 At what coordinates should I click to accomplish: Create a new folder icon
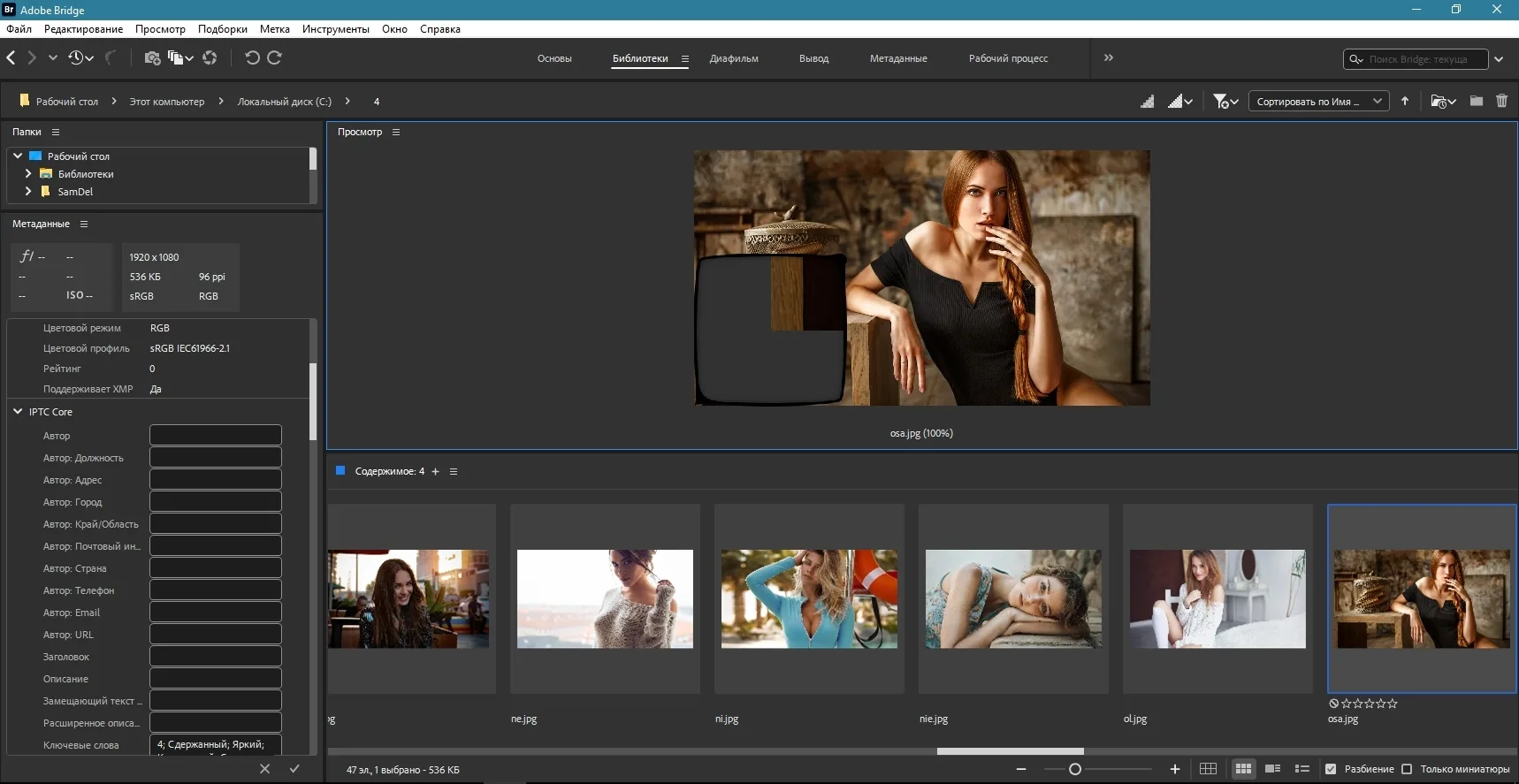(x=1476, y=102)
